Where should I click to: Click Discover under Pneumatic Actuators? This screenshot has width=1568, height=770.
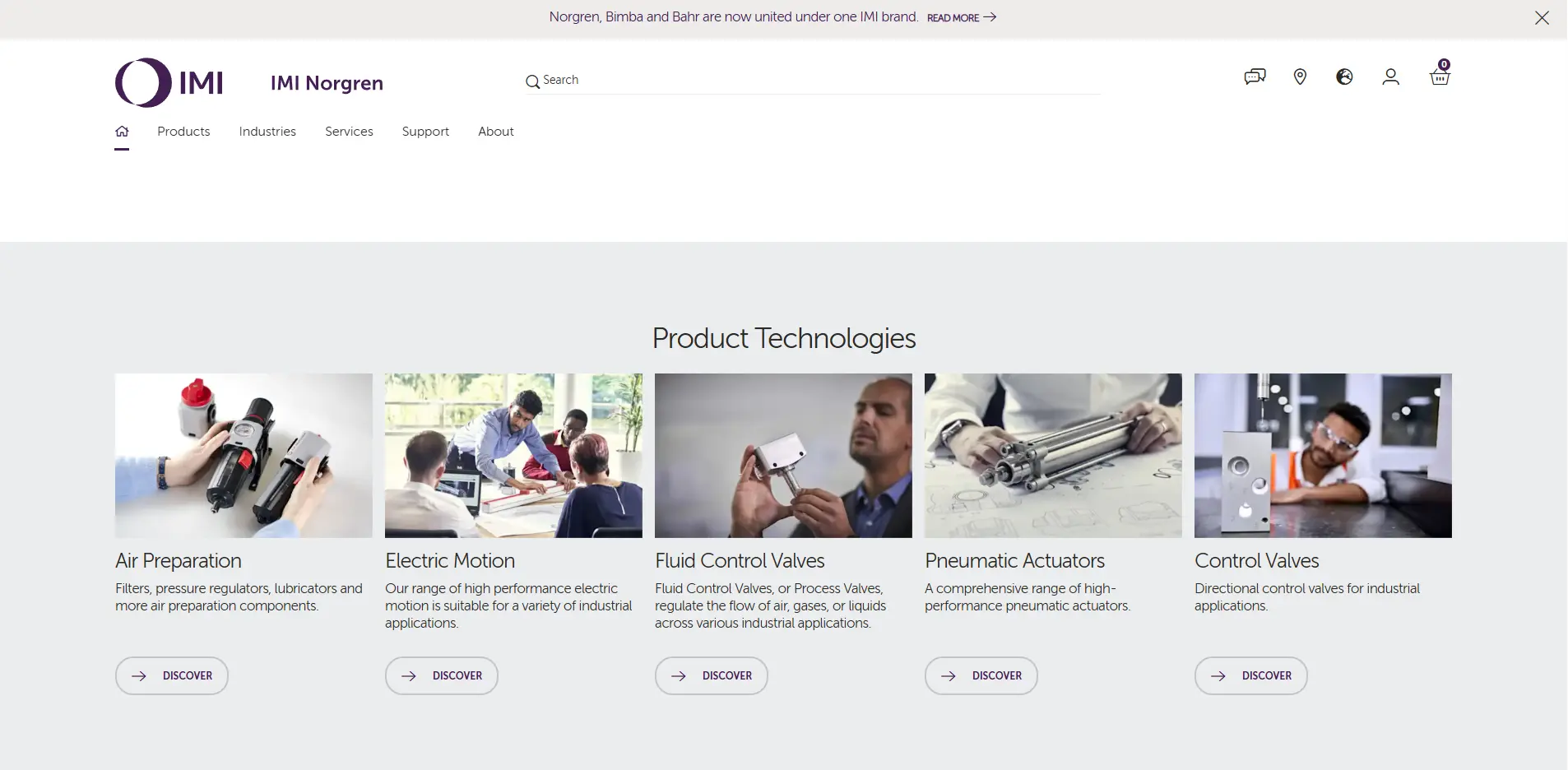coord(981,675)
